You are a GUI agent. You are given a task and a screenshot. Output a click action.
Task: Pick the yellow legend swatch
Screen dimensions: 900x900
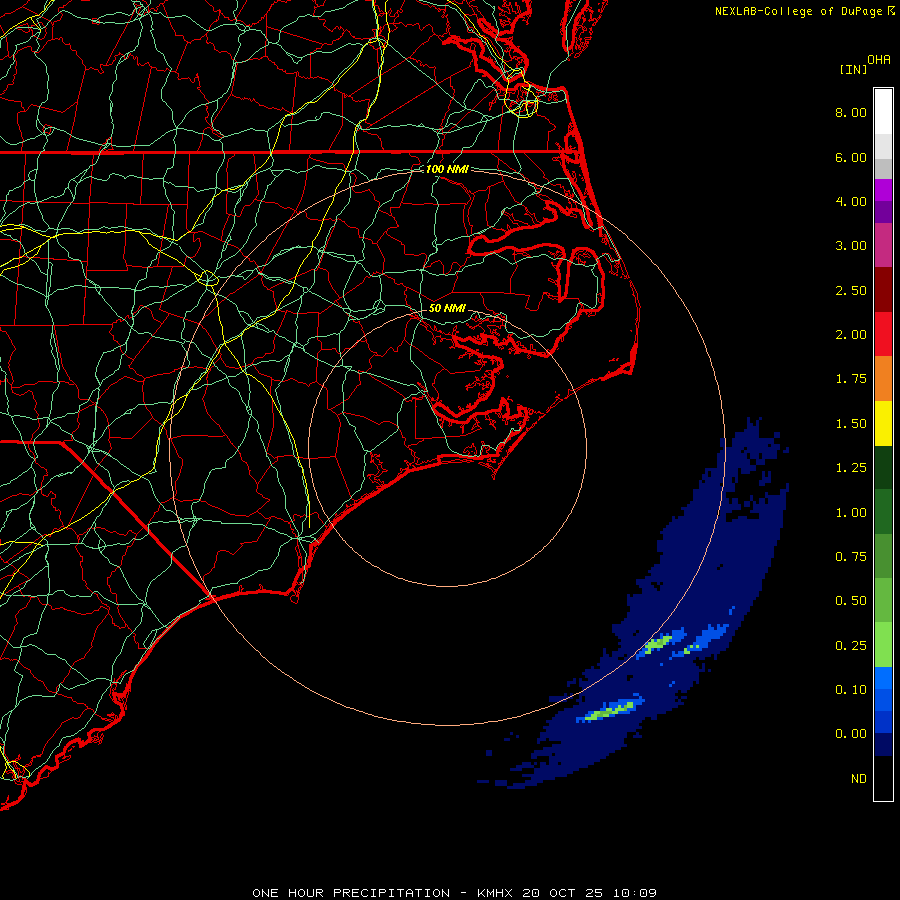[x=883, y=424]
